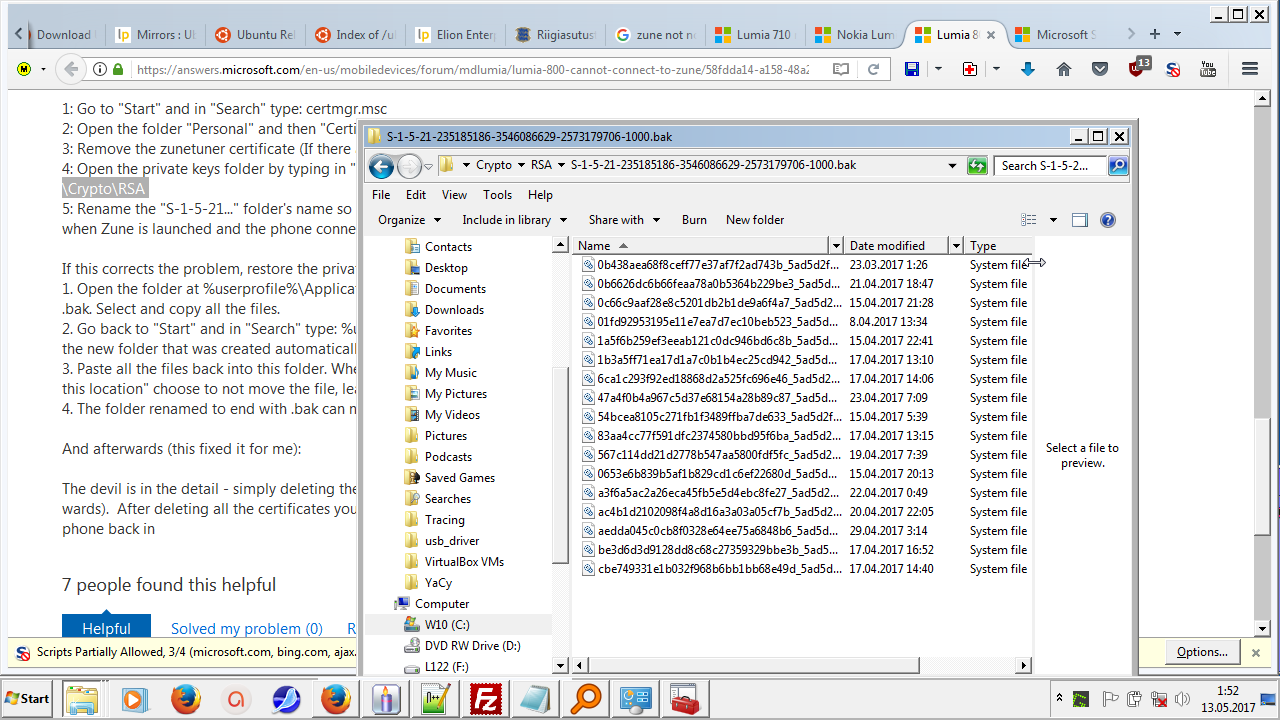Select the W10 (C:) drive
The image size is (1280, 720).
click(447, 625)
